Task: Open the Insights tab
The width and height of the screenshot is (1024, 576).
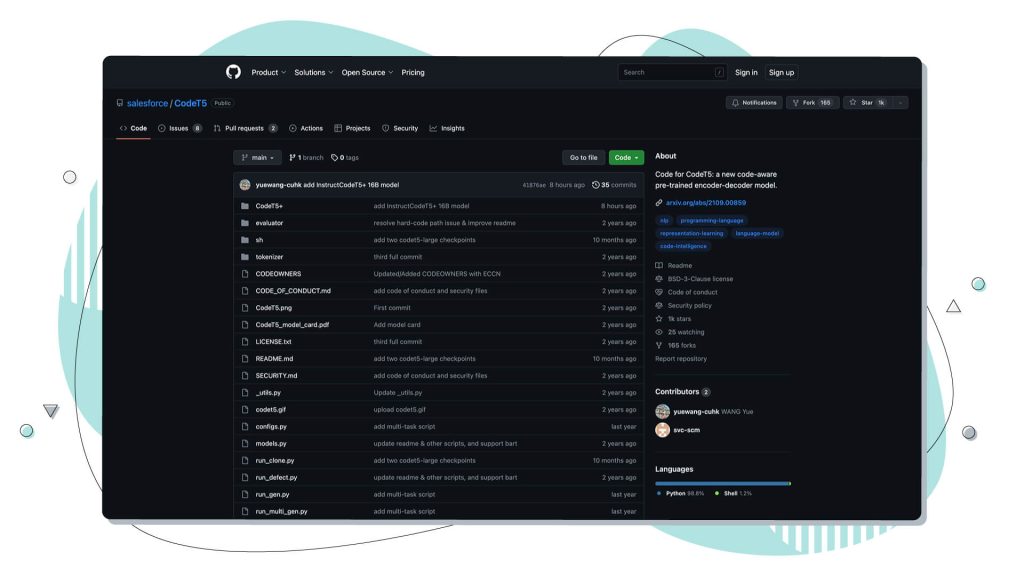Action: click(x=447, y=129)
